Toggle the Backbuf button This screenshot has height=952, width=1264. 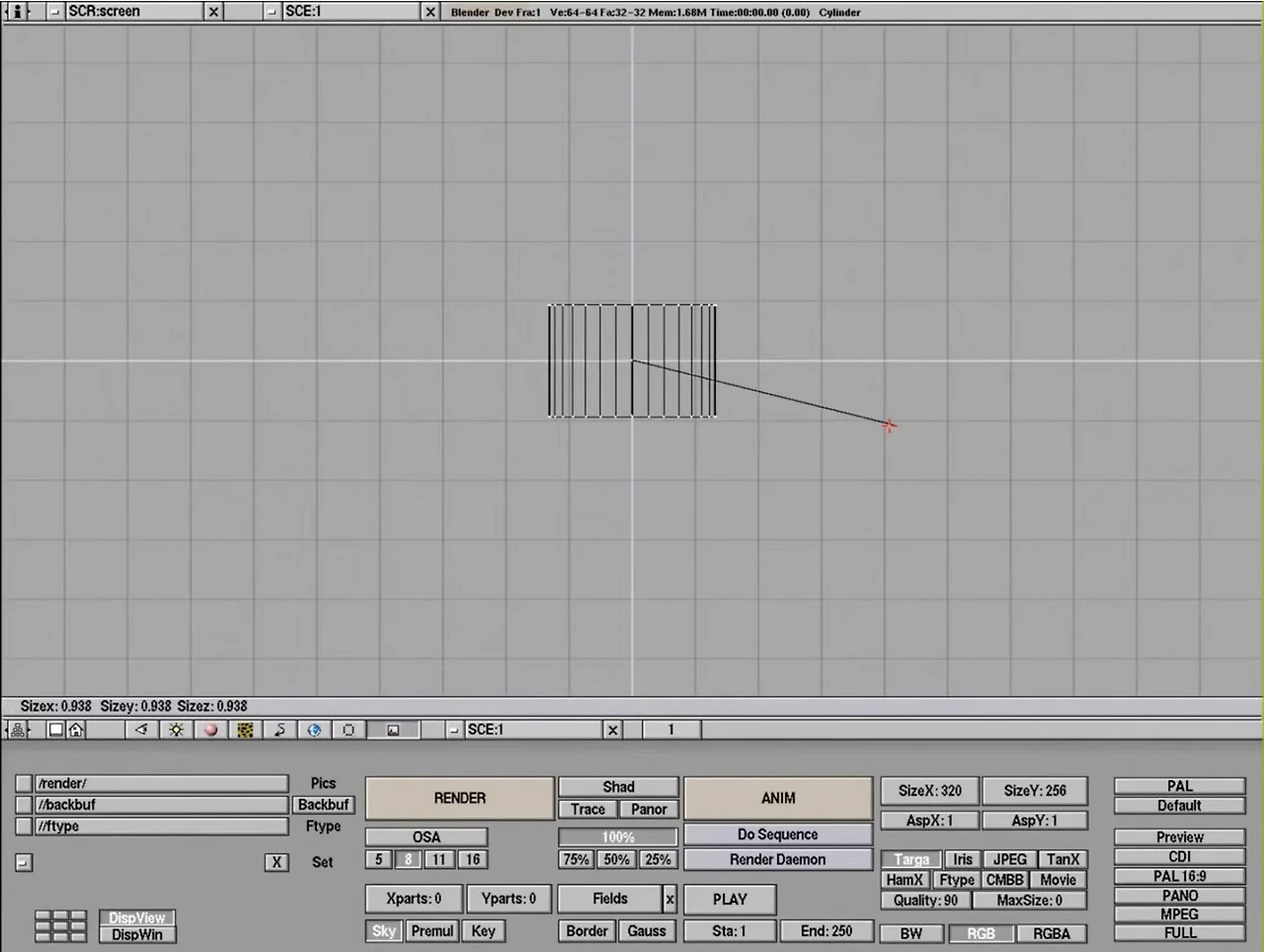[323, 805]
